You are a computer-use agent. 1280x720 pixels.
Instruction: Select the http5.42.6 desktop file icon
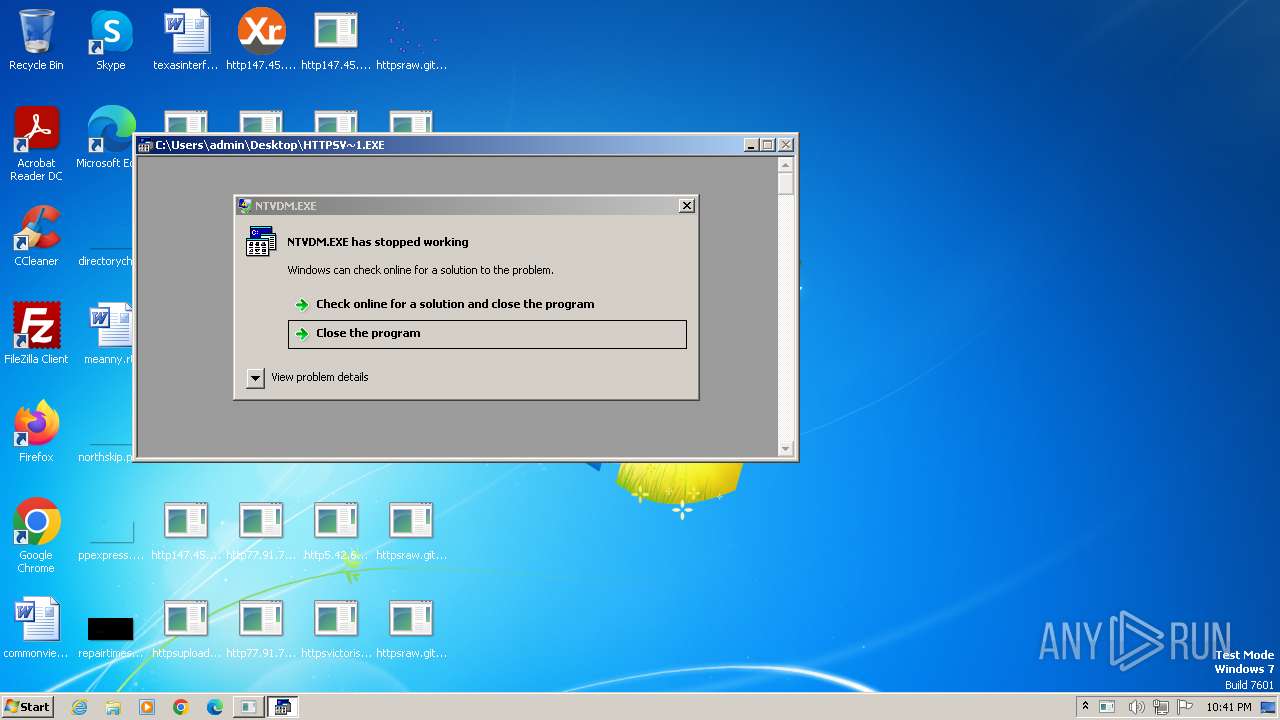336,530
